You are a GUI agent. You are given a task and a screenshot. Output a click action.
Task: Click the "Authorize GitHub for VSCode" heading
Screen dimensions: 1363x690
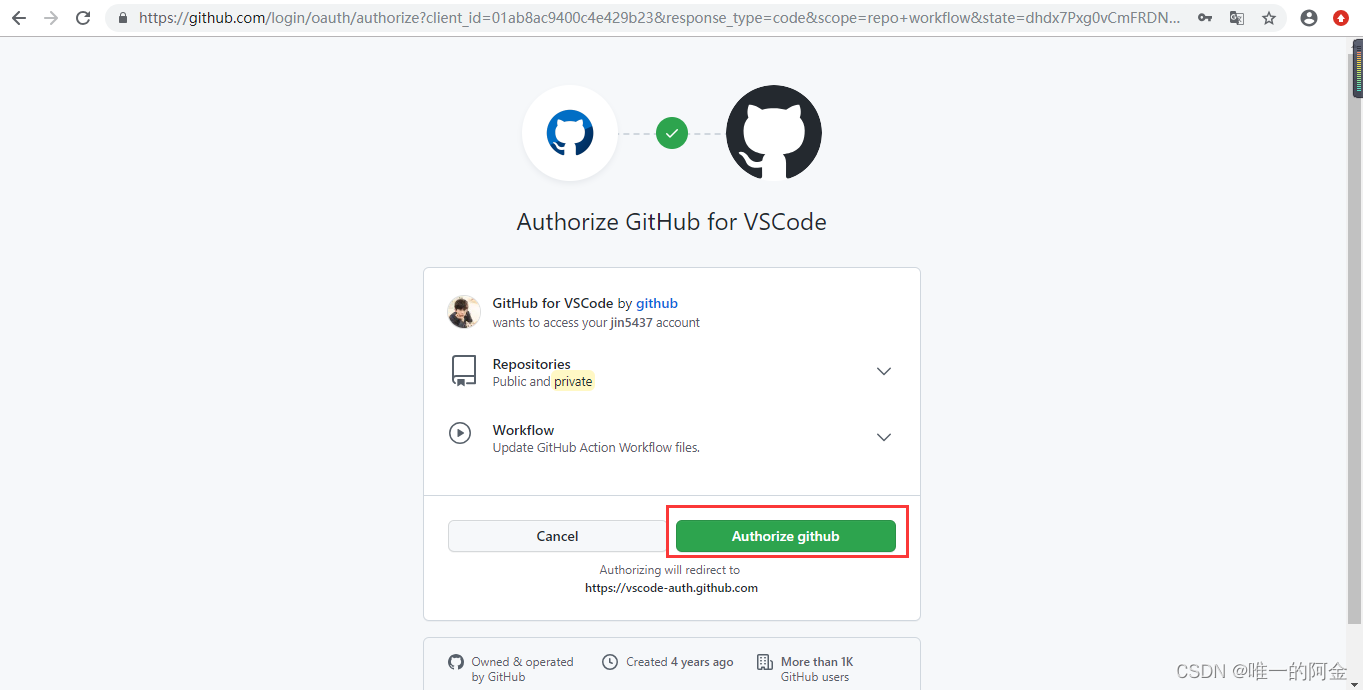(x=672, y=222)
